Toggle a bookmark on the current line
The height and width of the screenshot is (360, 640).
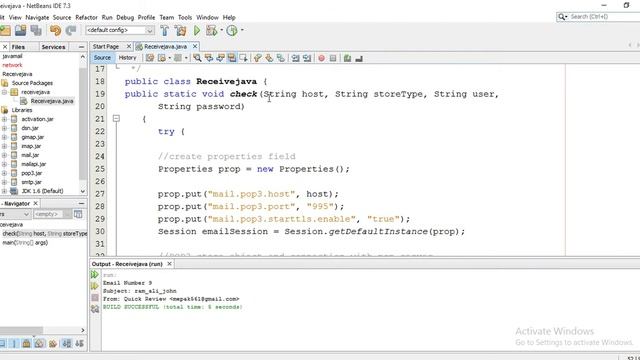(281, 58)
